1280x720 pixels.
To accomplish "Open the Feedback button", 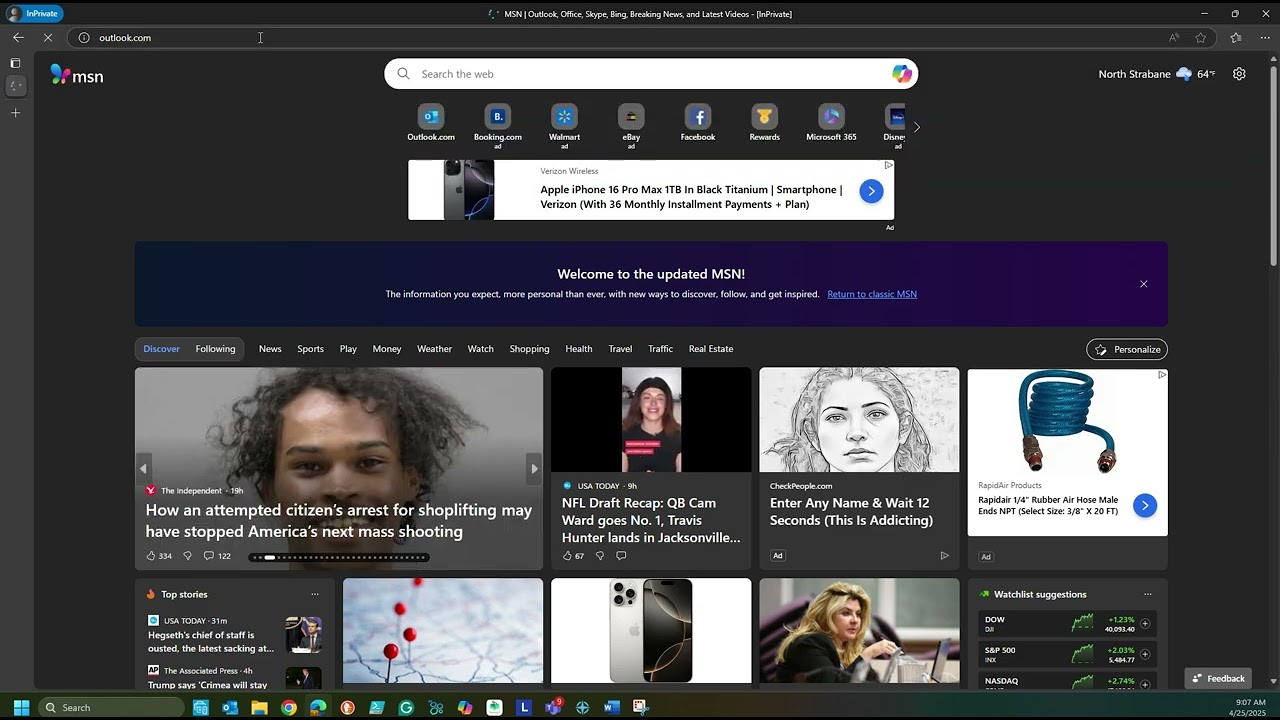I will pos(1217,678).
